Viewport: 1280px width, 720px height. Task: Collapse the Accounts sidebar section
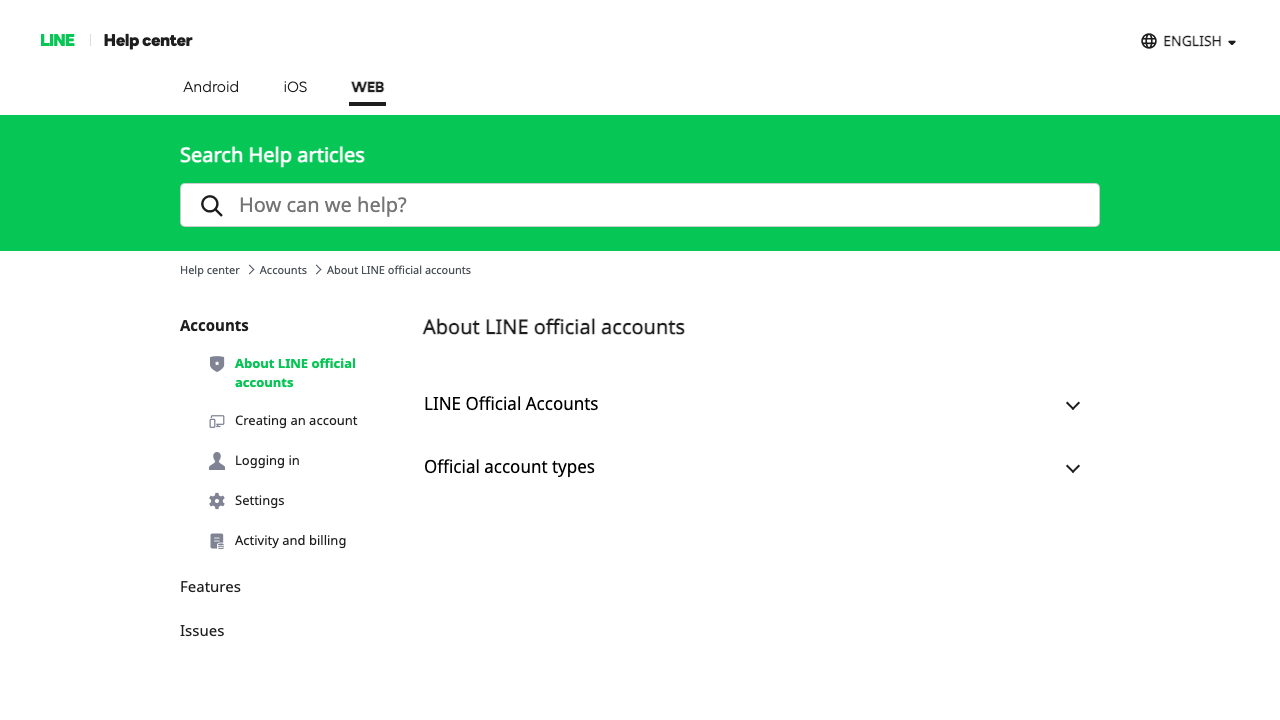214,326
